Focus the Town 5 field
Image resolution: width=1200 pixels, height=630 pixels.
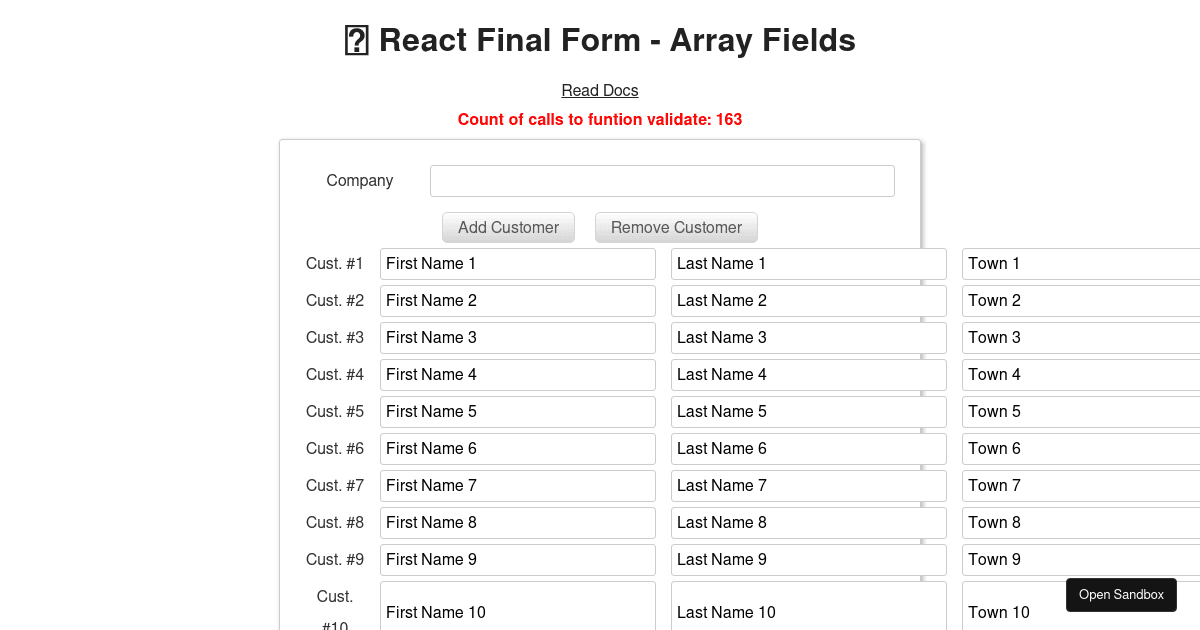click(1081, 412)
